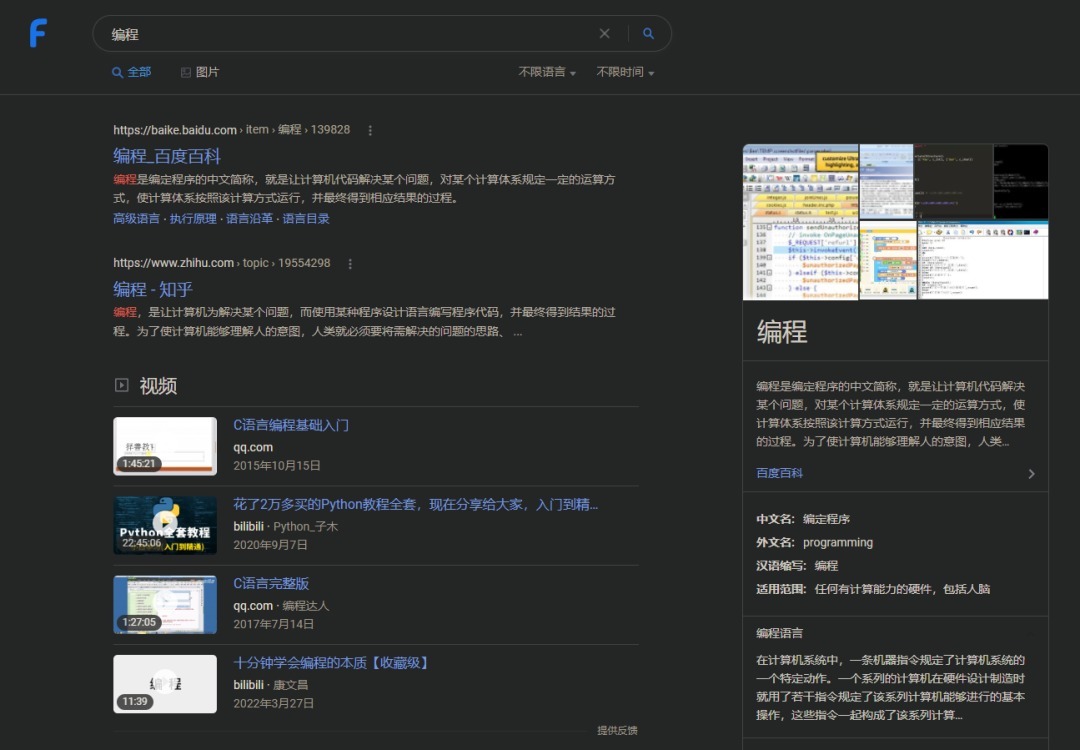The image size is (1080, 750).
Task: Open three-dot menu for zhihu.com result
Action: pyautogui.click(x=350, y=264)
